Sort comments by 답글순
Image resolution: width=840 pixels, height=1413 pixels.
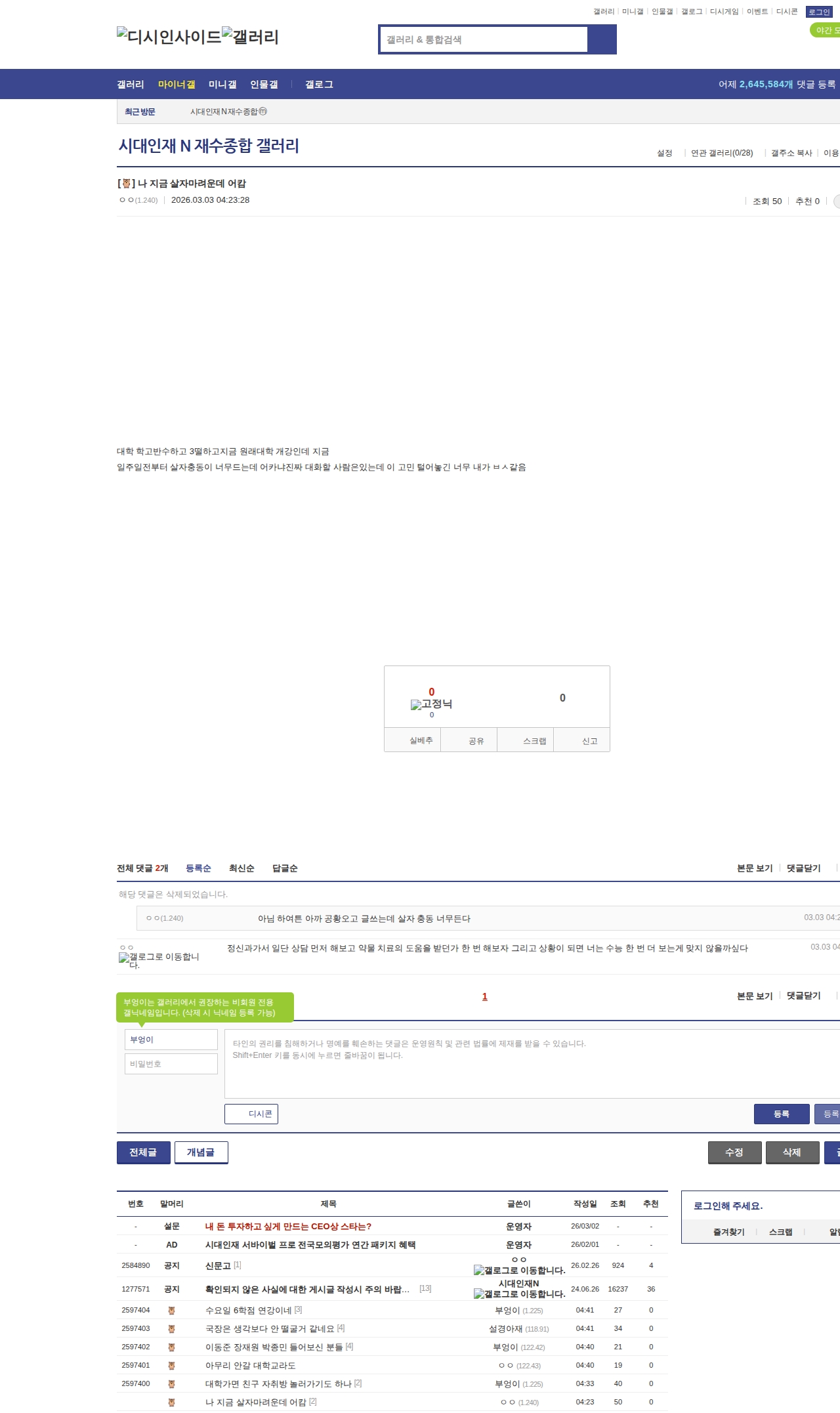pos(285,868)
